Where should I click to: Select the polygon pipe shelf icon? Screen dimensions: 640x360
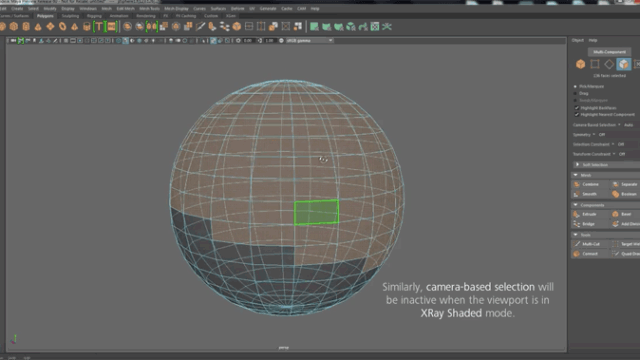87,27
